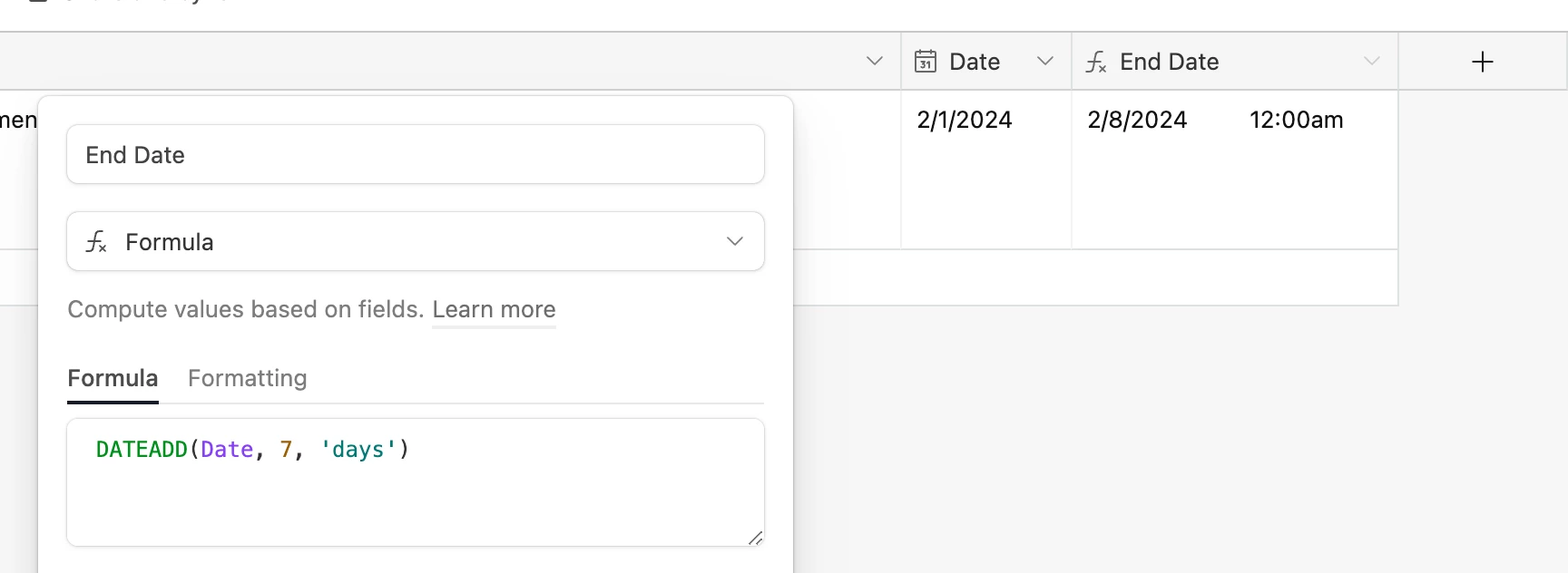Click the End Date column header label
Image resolution: width=1568 pixels, height=573 pixels.
[1169, 62]
